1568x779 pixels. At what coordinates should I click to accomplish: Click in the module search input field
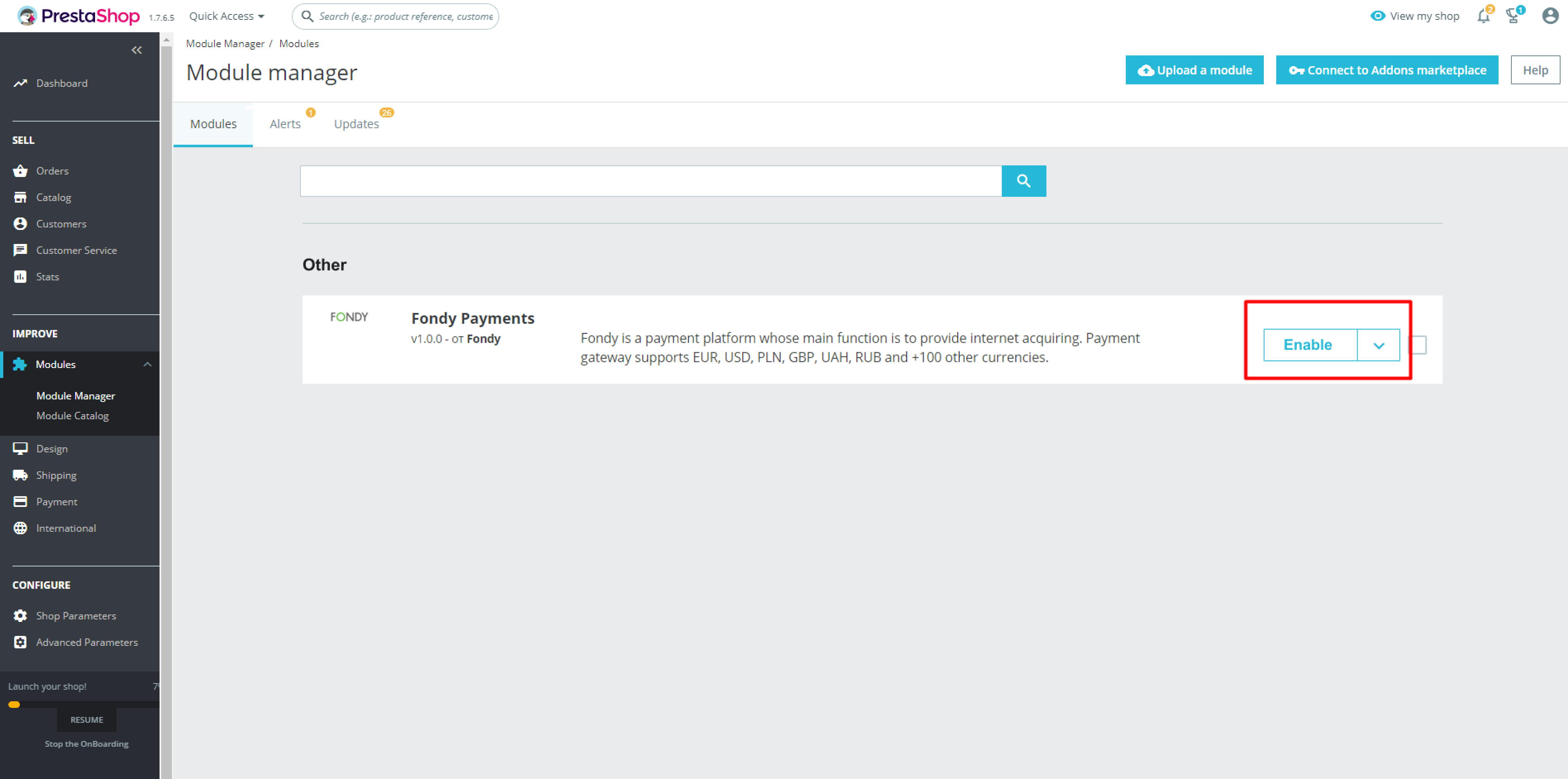[651, 181]
